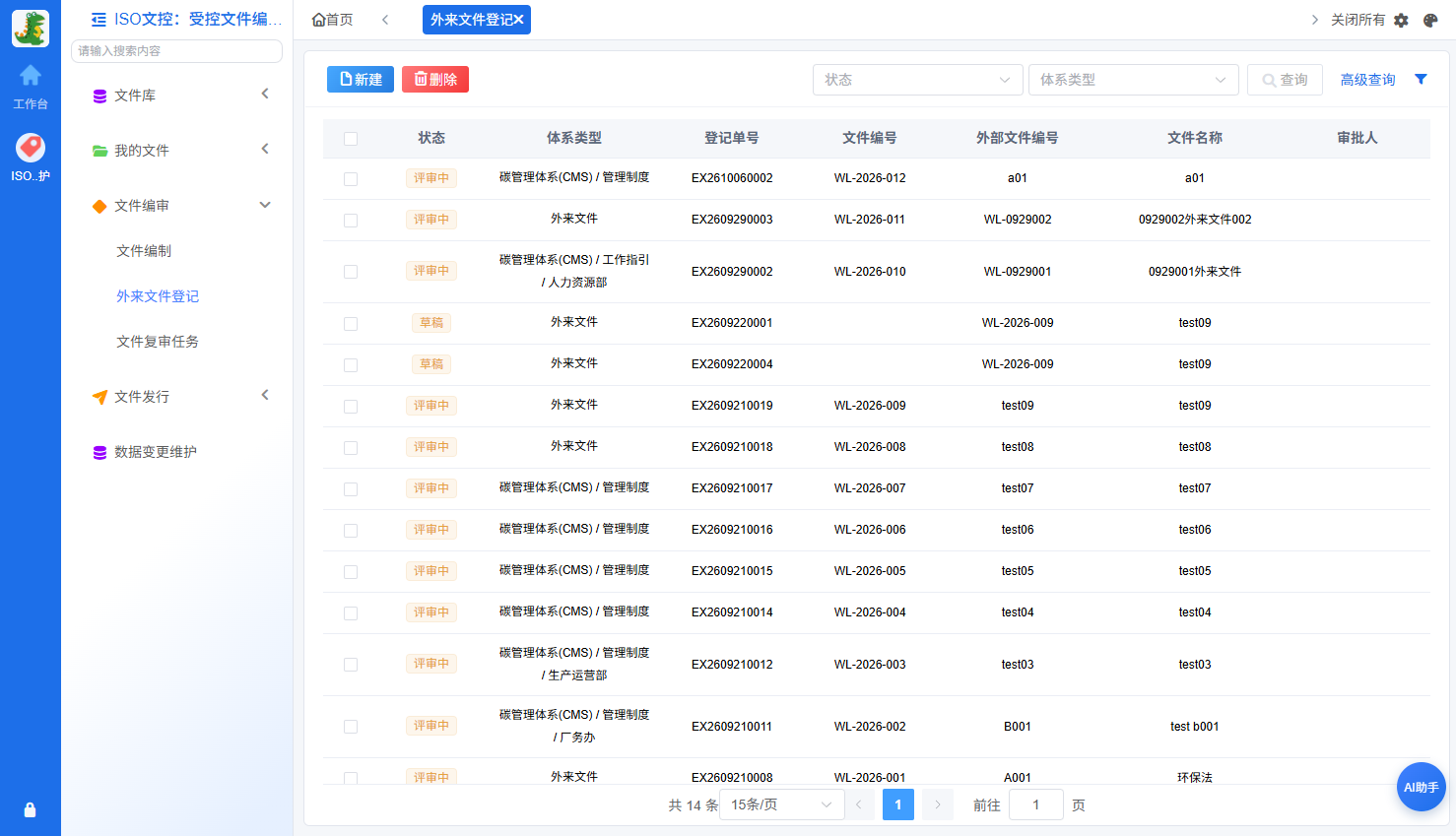Switch to the 首页 tab
Image resolution: width=1456 pixels, height=836 pixels.
click(x=332, y=20)
